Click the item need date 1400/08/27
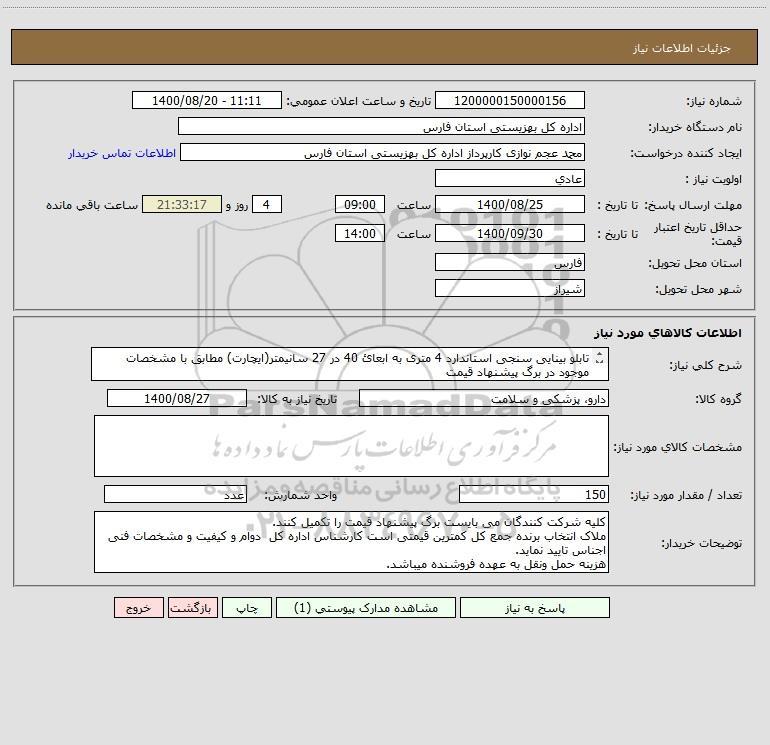The width and height of the screenshot is (770, 745). click(177, 398)
